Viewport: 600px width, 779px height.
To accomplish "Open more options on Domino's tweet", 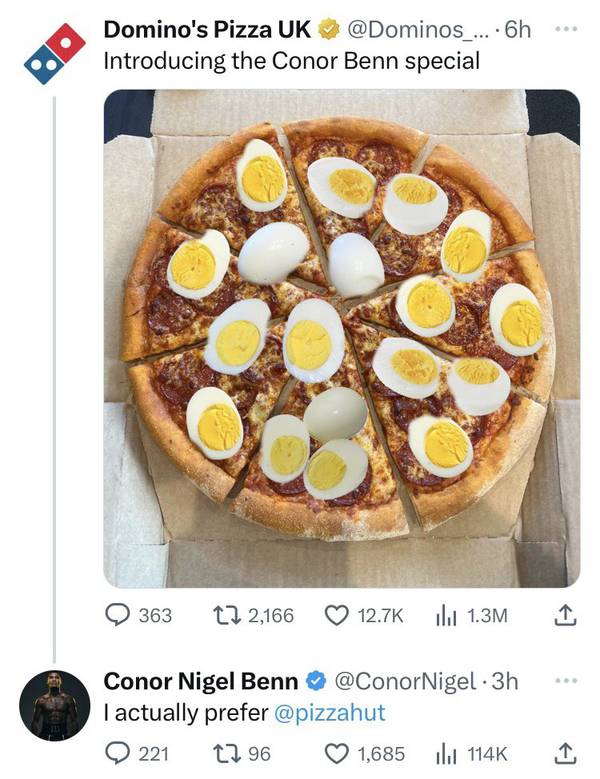I will [x=568, y=30].
